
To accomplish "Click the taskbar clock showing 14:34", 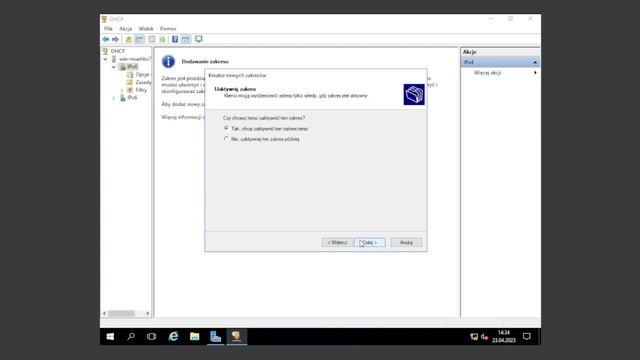I will tap(504, 337).
